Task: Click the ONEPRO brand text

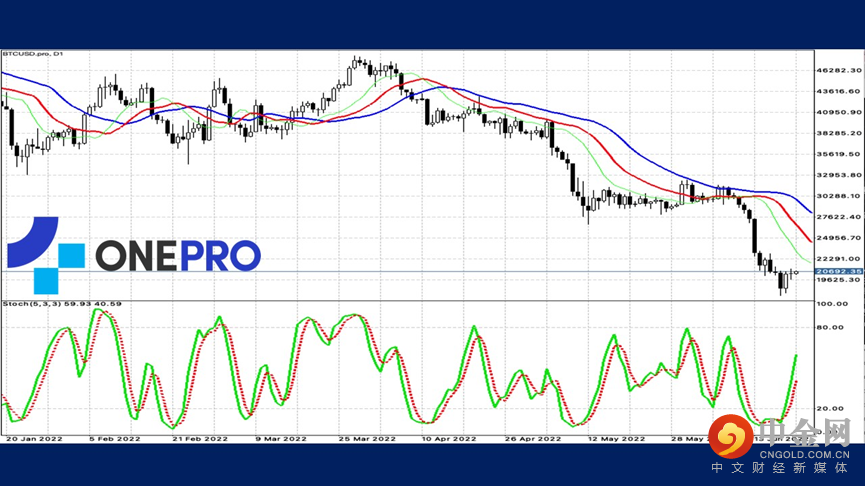Action: (178, 255)
